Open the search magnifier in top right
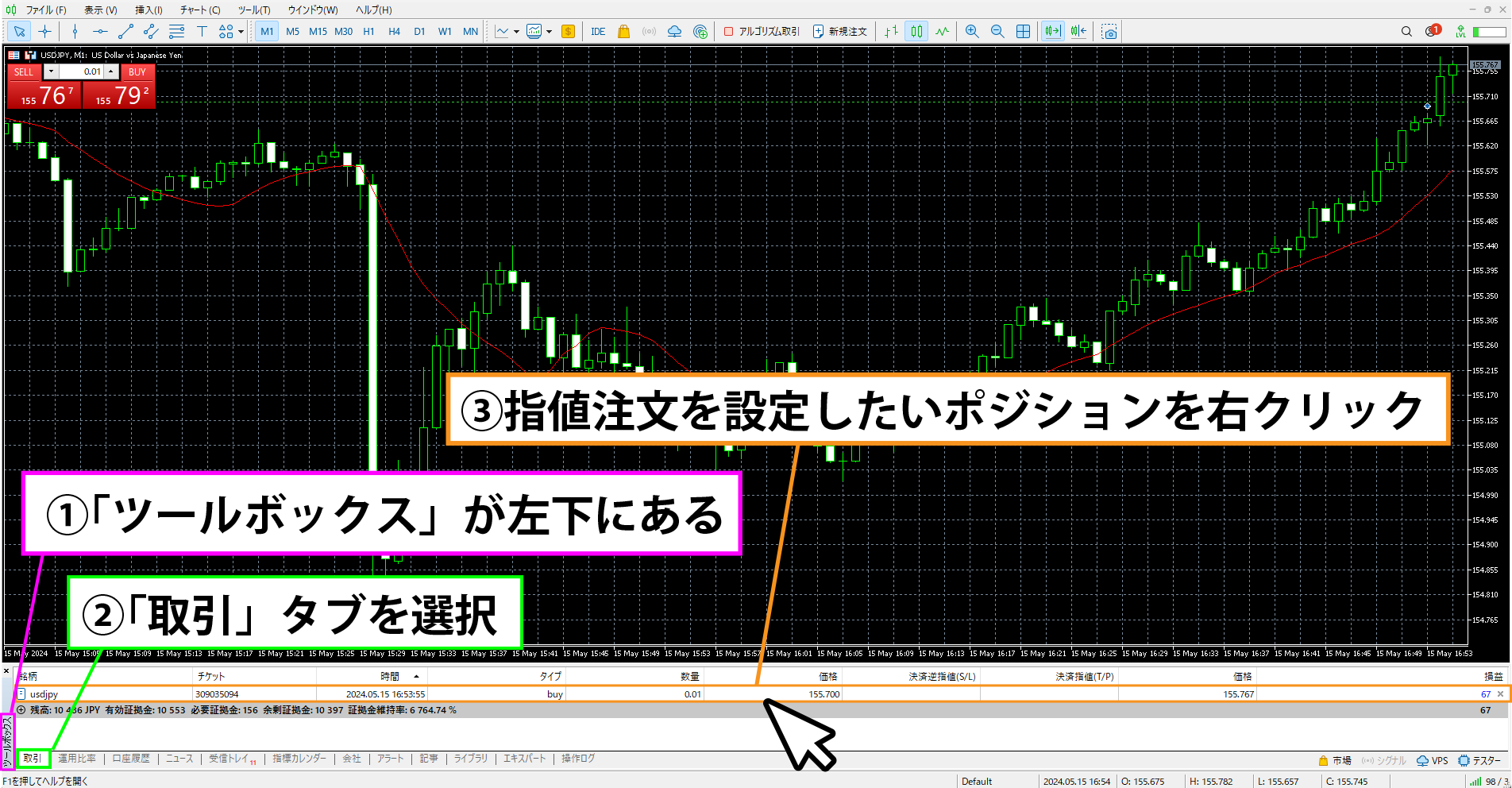The height and width of the screenshot is (788, 1512). (1406, 32)
